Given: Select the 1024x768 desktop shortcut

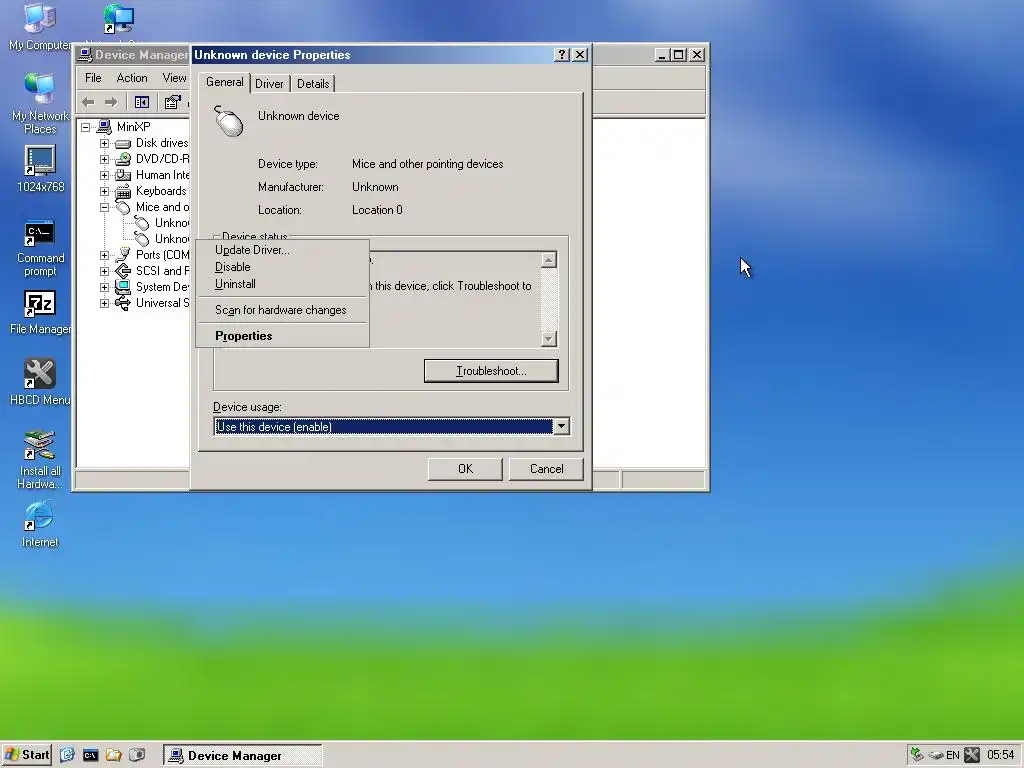Looking at the screenshot, I should click(x=40, y=168).
